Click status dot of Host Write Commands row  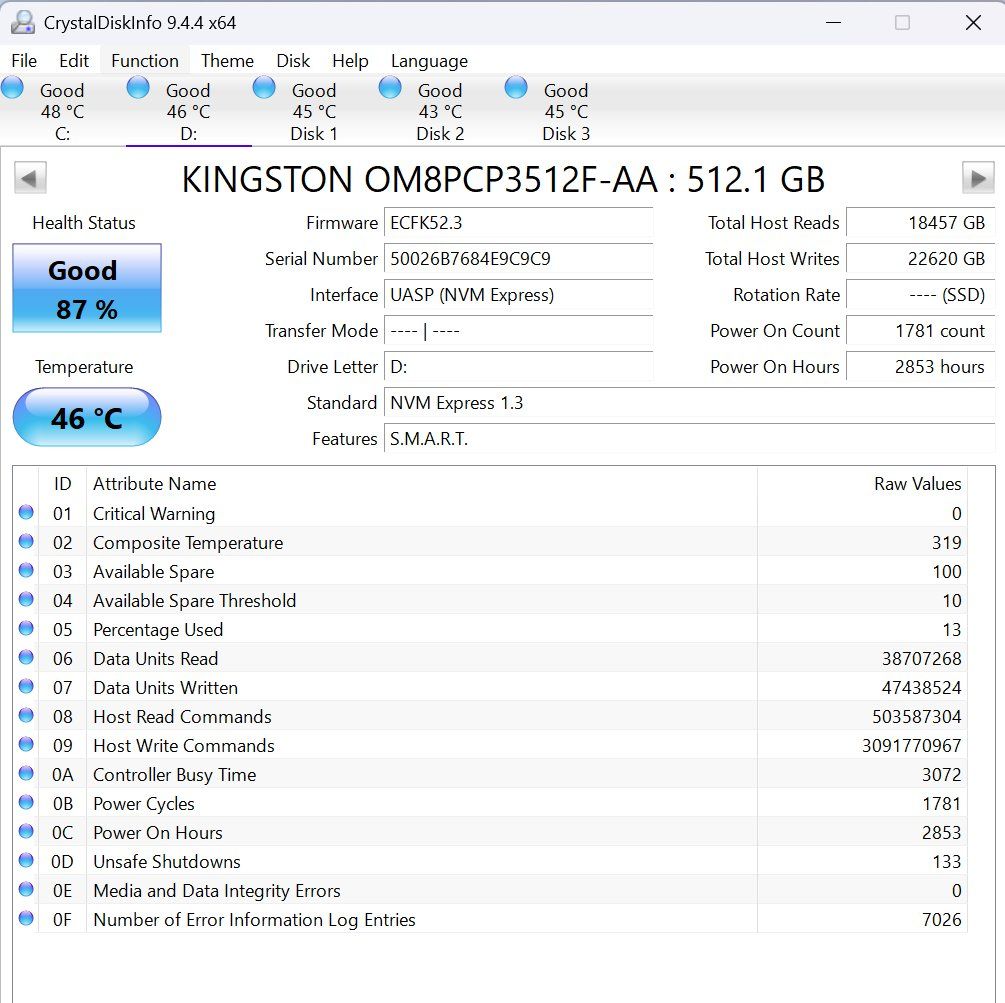(x=26, y=744)
